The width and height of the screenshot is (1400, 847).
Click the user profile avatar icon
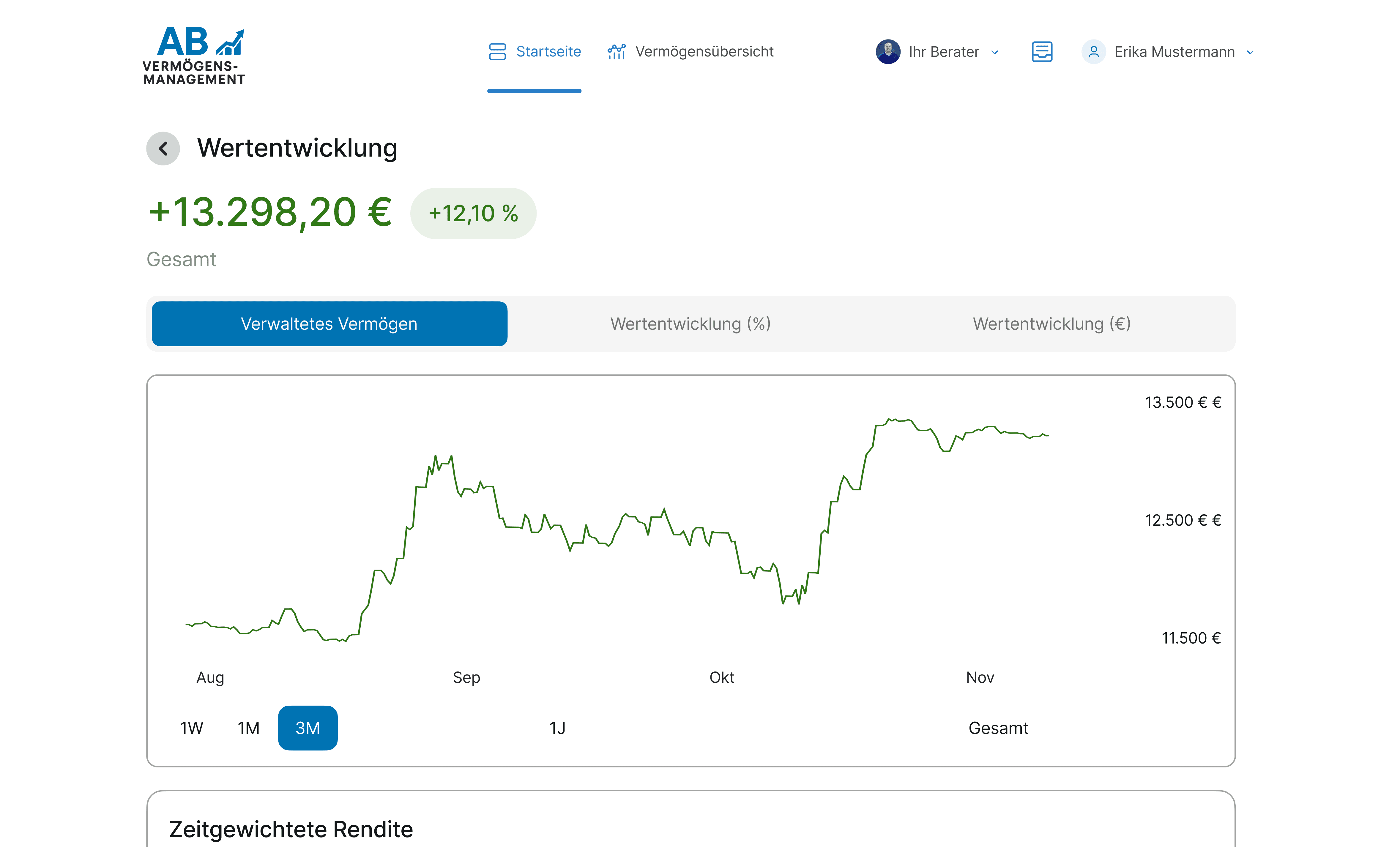point(1093,52)
